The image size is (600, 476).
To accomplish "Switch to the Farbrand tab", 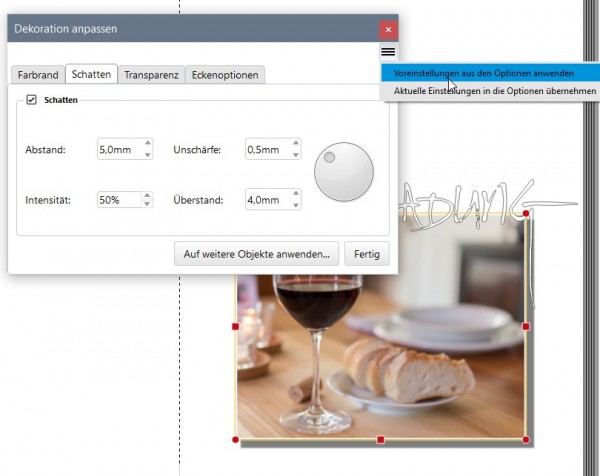I will point(38,75).
